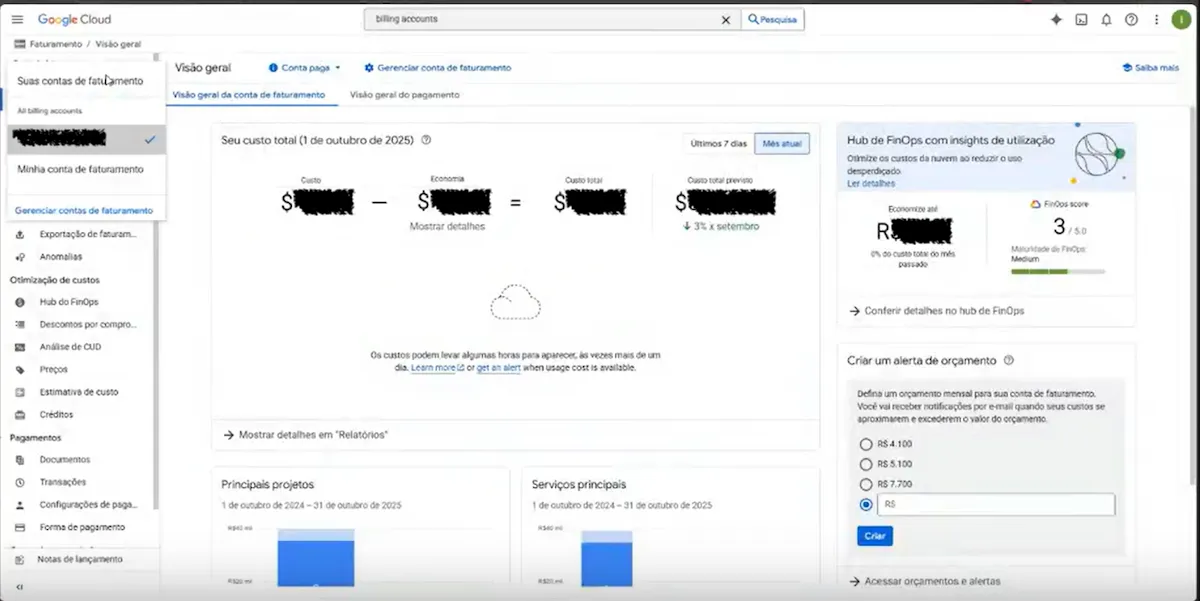This screenshot has width=1200, height=601.
Task: Select the redacted billing account with checkmark
Action: [87, 140]
